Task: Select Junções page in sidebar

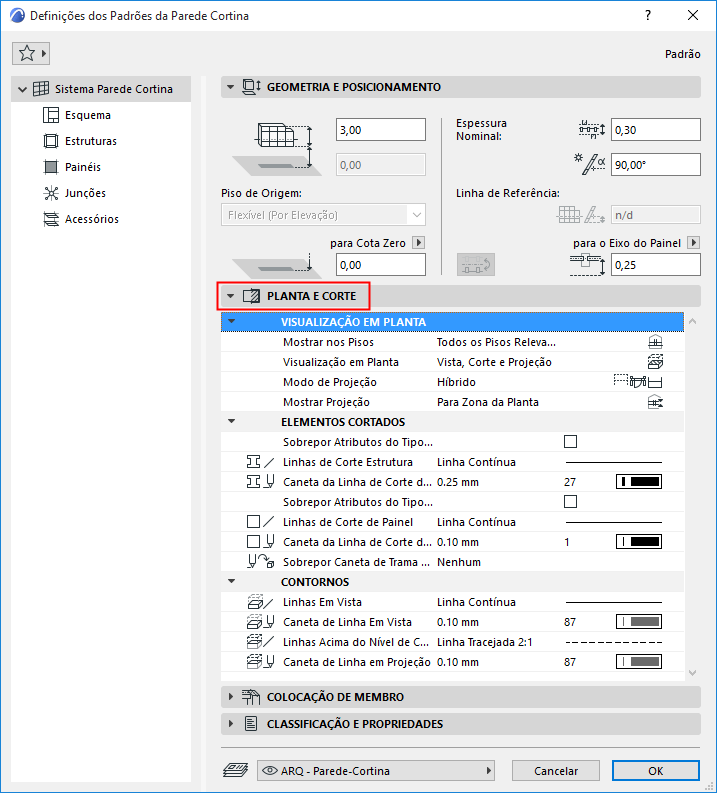Action: coord(74,193)
